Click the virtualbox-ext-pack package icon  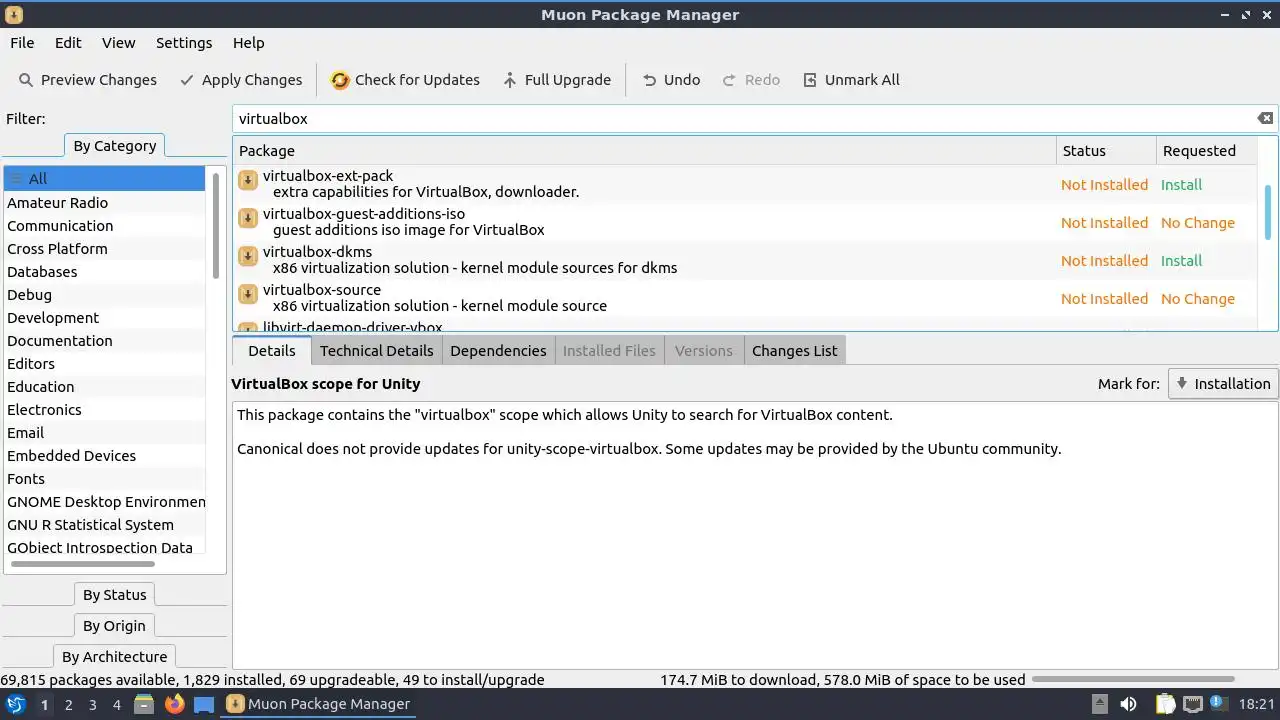coord(248,180)
